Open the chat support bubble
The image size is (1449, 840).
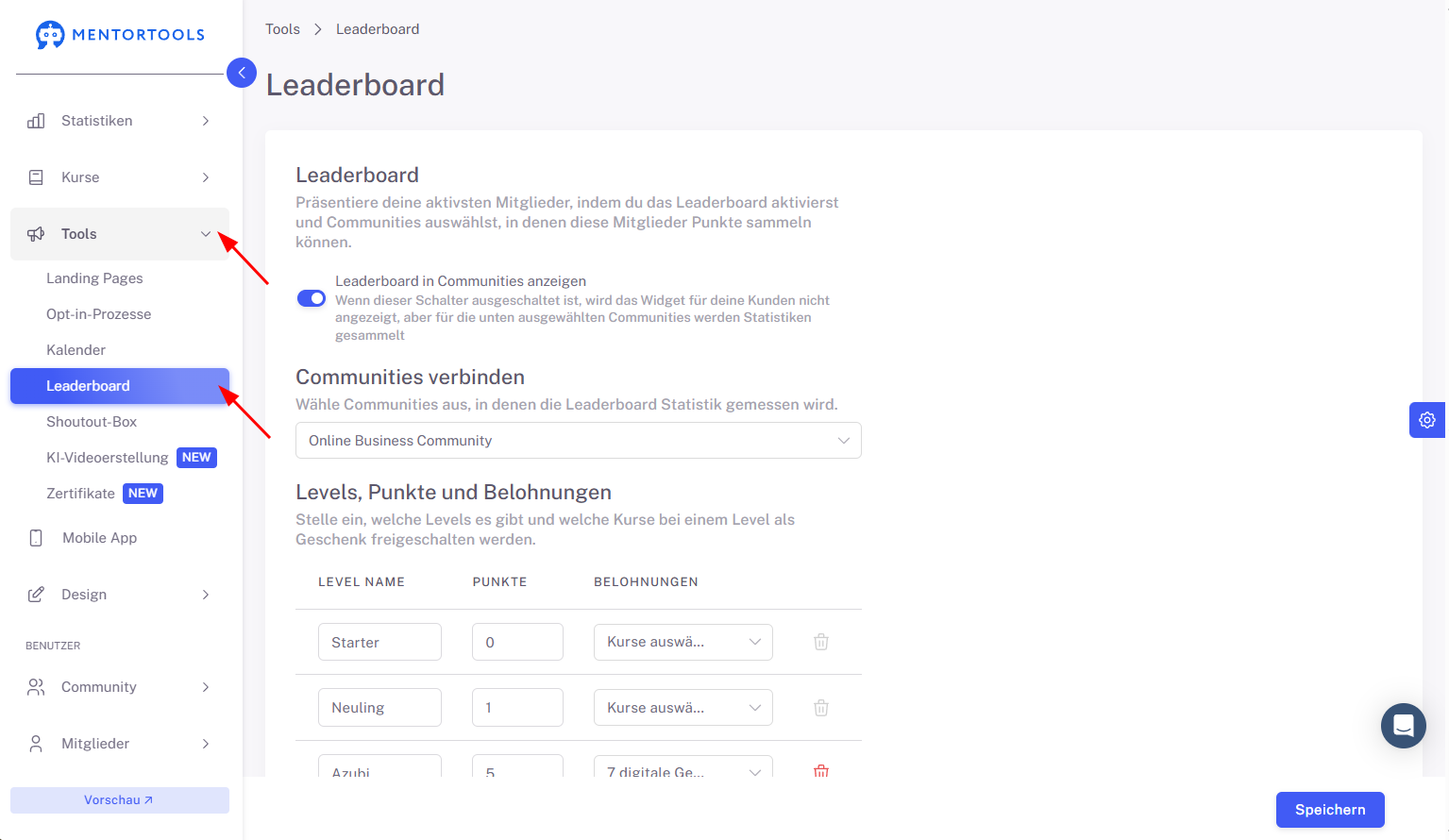[1404, 726]
